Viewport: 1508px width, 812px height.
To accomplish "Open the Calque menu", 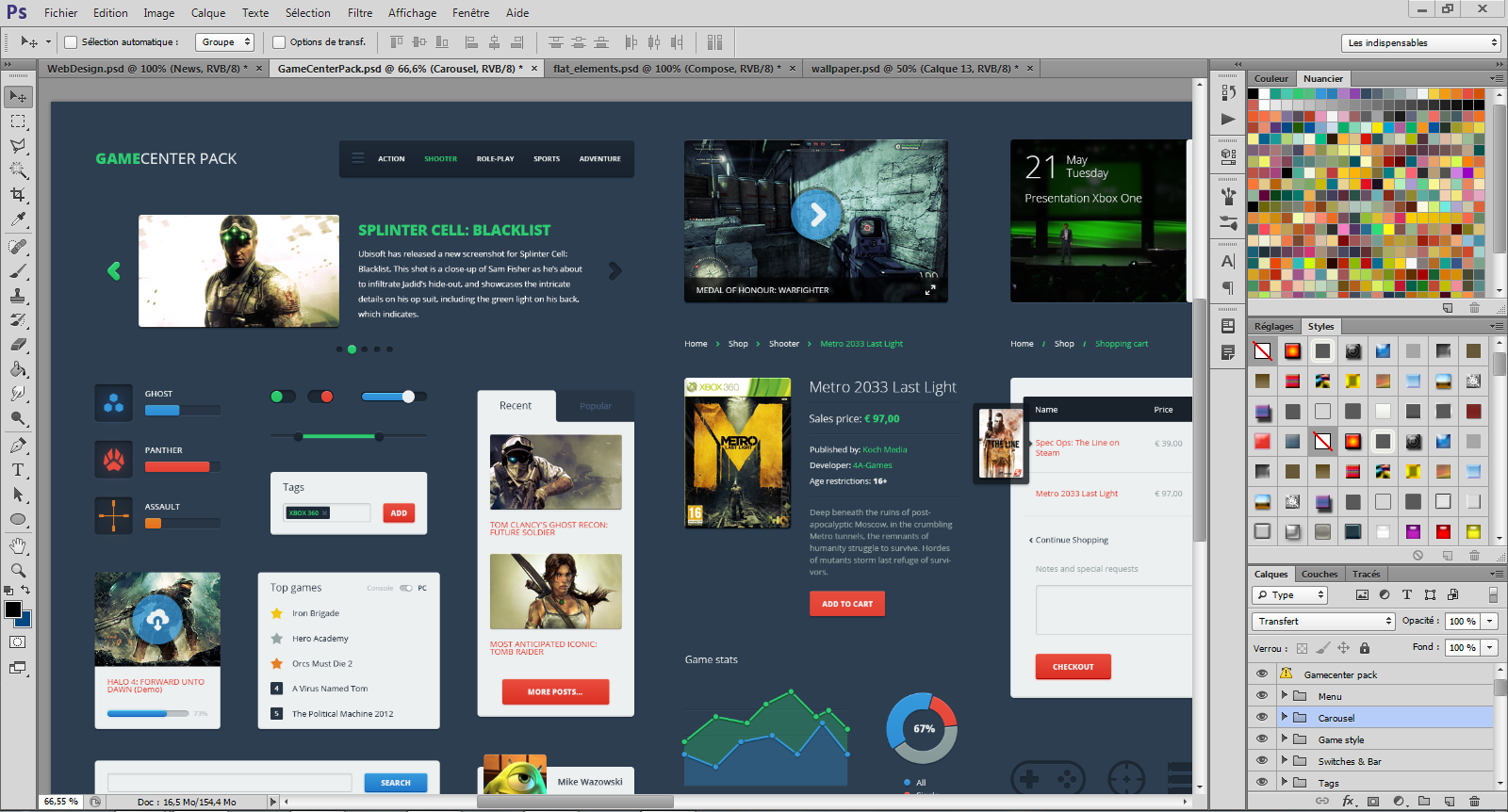I will (x=208, y=13).
